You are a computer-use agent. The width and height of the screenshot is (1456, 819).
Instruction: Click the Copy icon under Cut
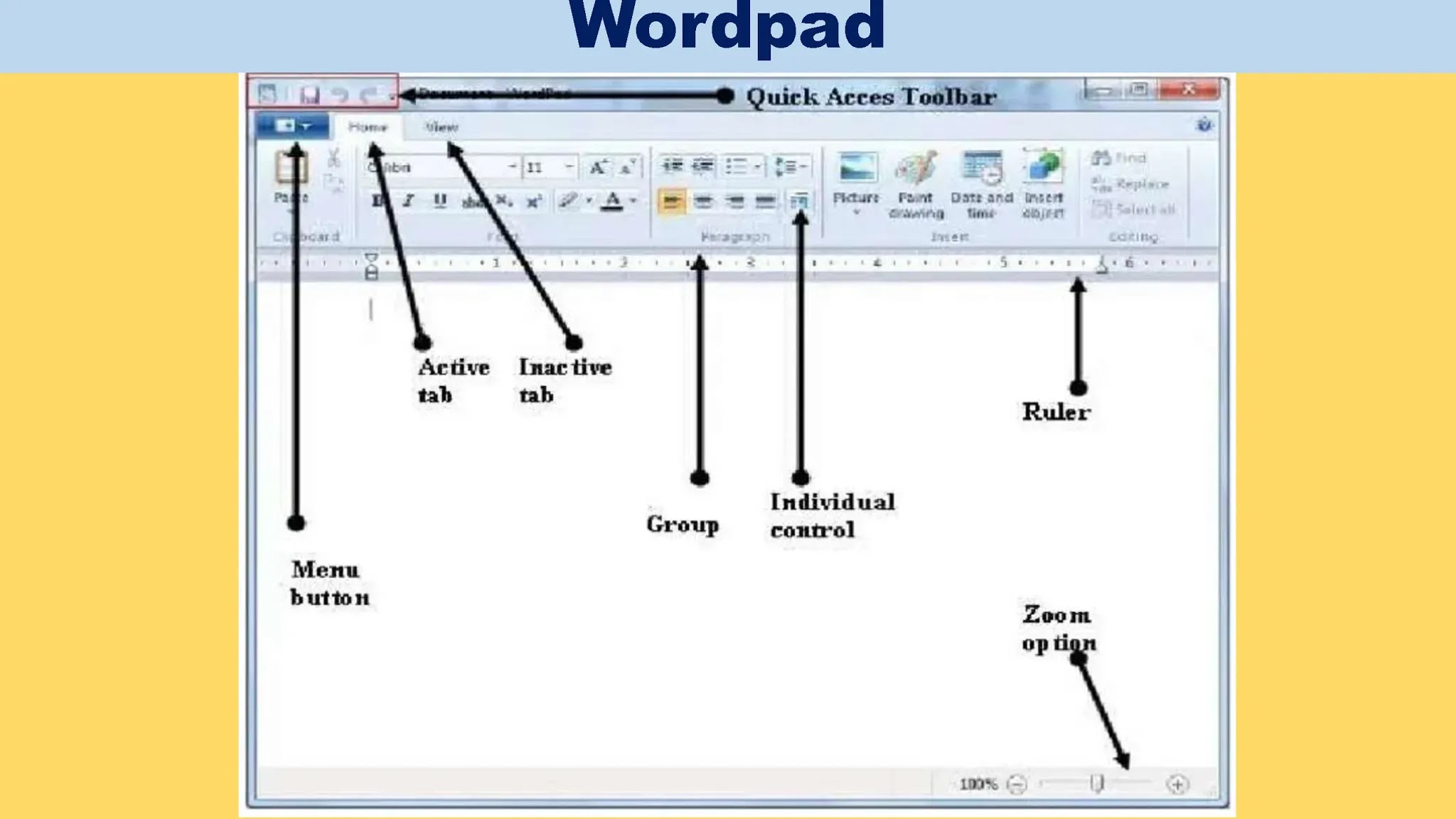click(333, 183)
